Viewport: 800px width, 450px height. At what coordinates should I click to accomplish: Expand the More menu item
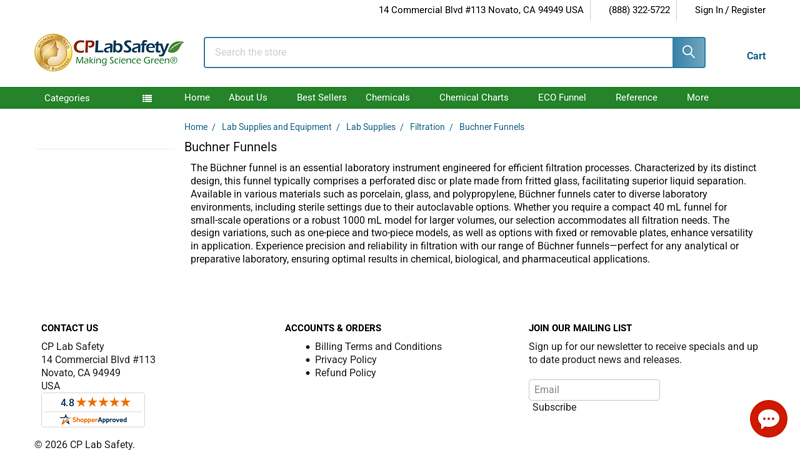pyautogui.click(x=697, y=97)
